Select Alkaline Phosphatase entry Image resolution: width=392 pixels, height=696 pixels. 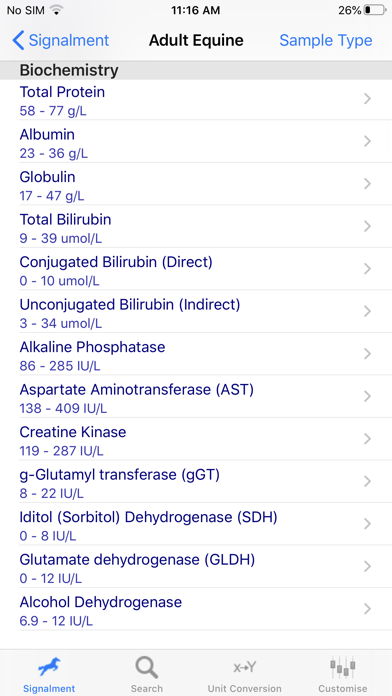point(196,354)
